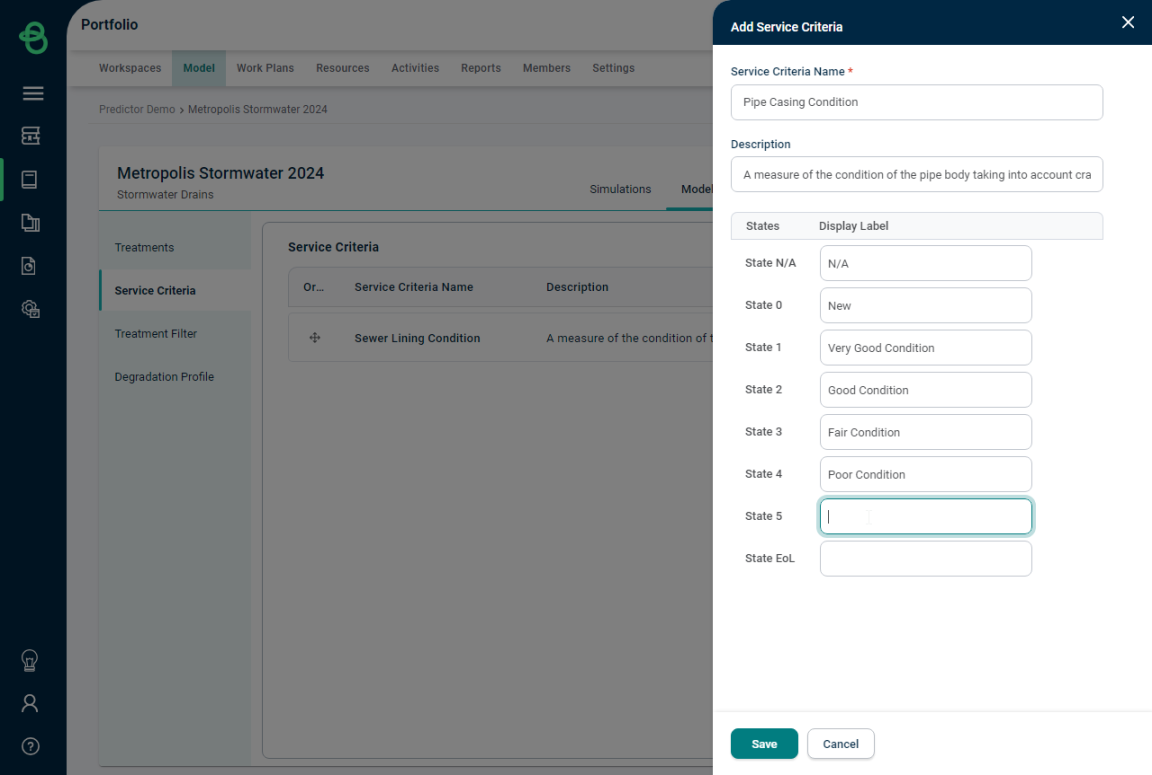The image size is (1152, 775).
Task: Open the Activities tab
Action: [x=415, y=68]
